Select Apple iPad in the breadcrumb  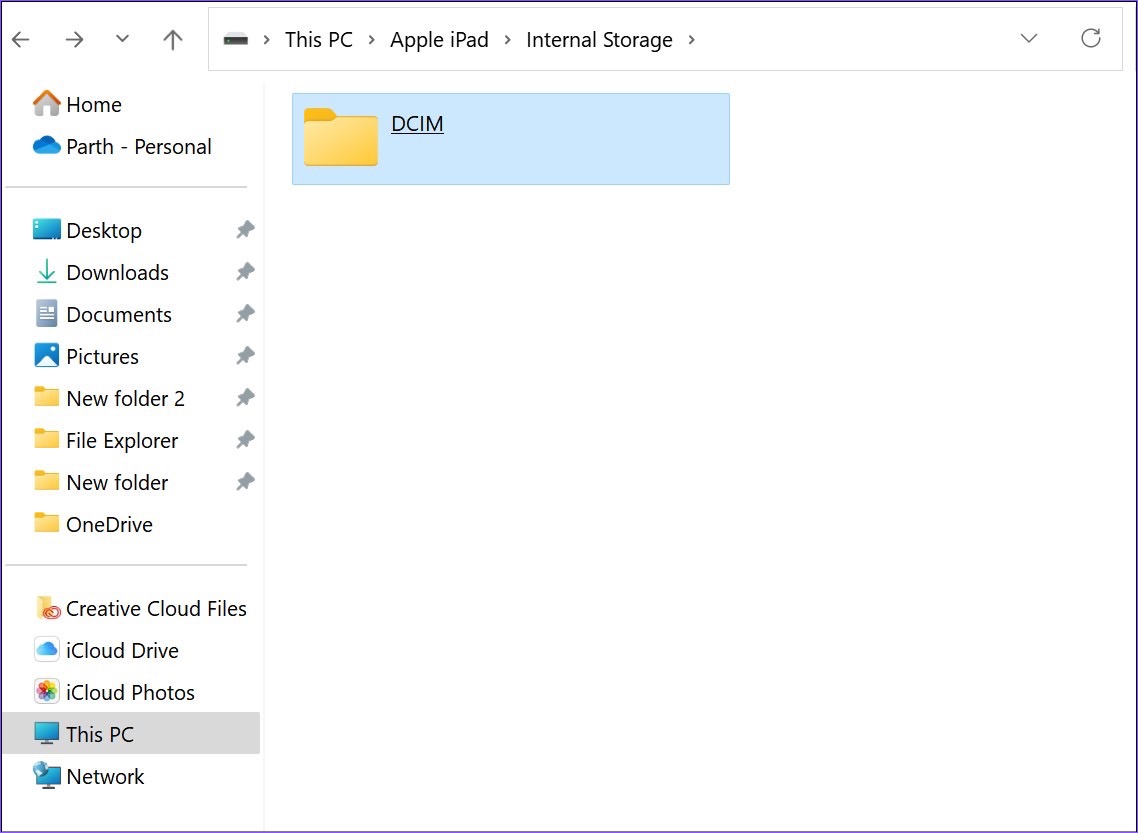point(439,39)
